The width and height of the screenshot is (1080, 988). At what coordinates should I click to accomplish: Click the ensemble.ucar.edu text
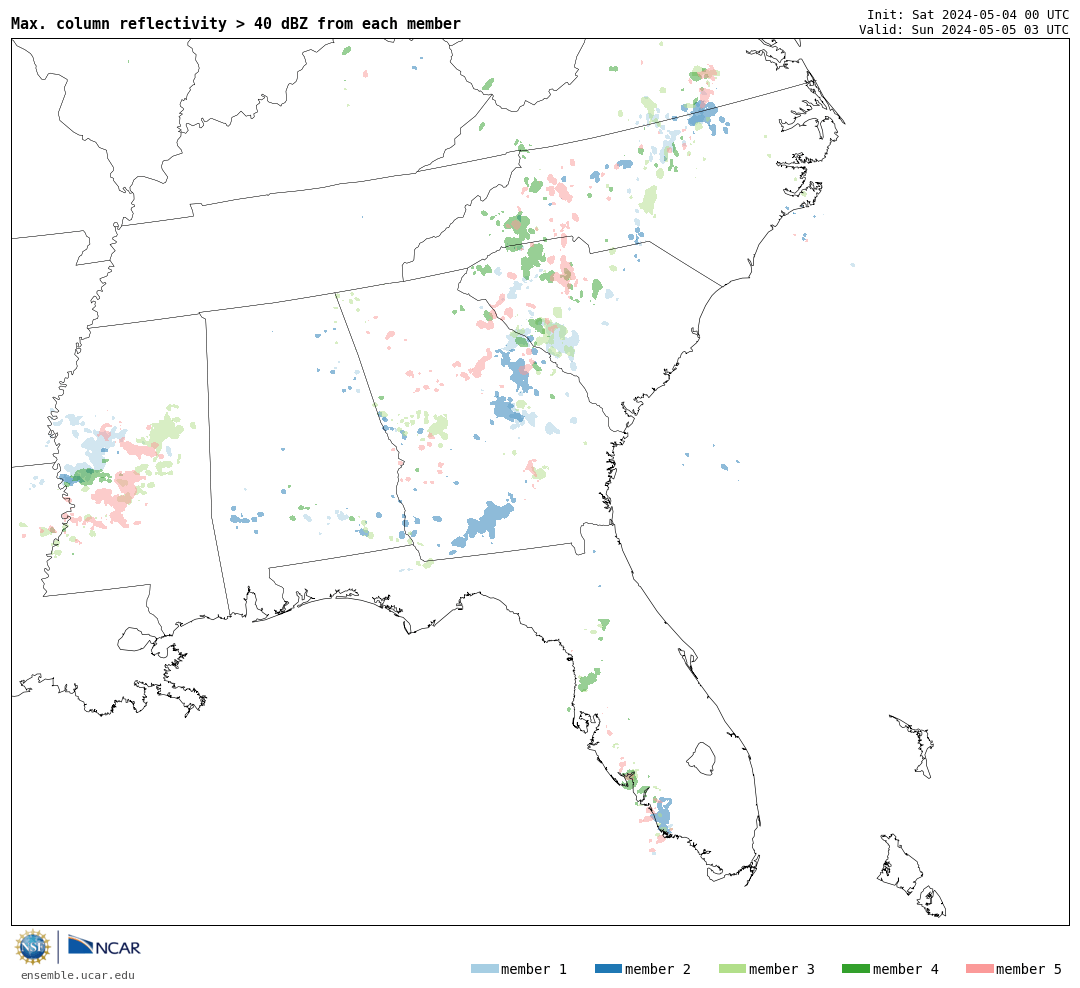[x=78, y=975]
